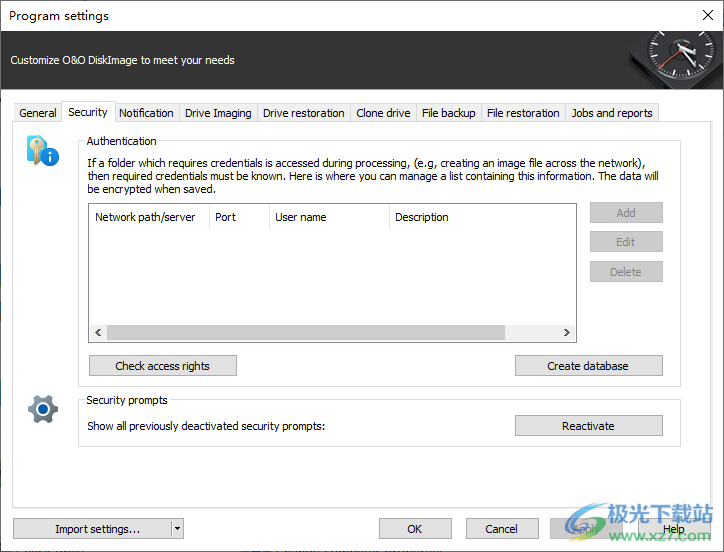The width and height of the screenshot is (724, 552).
Task: Click the gear security prompts icon
Action: (x=43, y=409)
